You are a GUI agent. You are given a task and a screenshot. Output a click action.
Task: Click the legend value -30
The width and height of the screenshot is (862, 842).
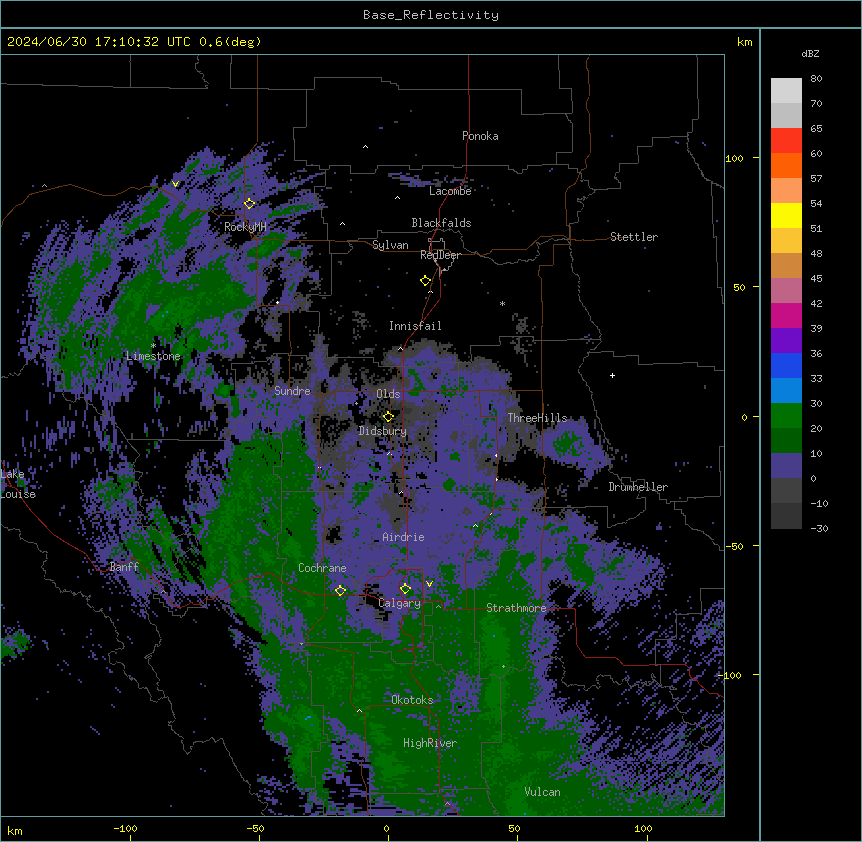[x=819, y=528]
